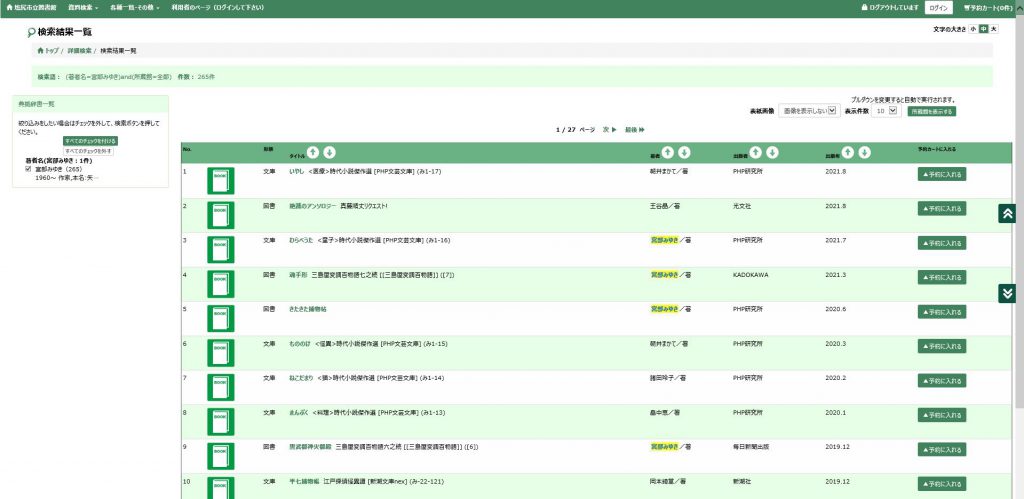1024x499 pixels.
Task: Open title link ねこだまり in row 7
Action: tap(300, 378)
